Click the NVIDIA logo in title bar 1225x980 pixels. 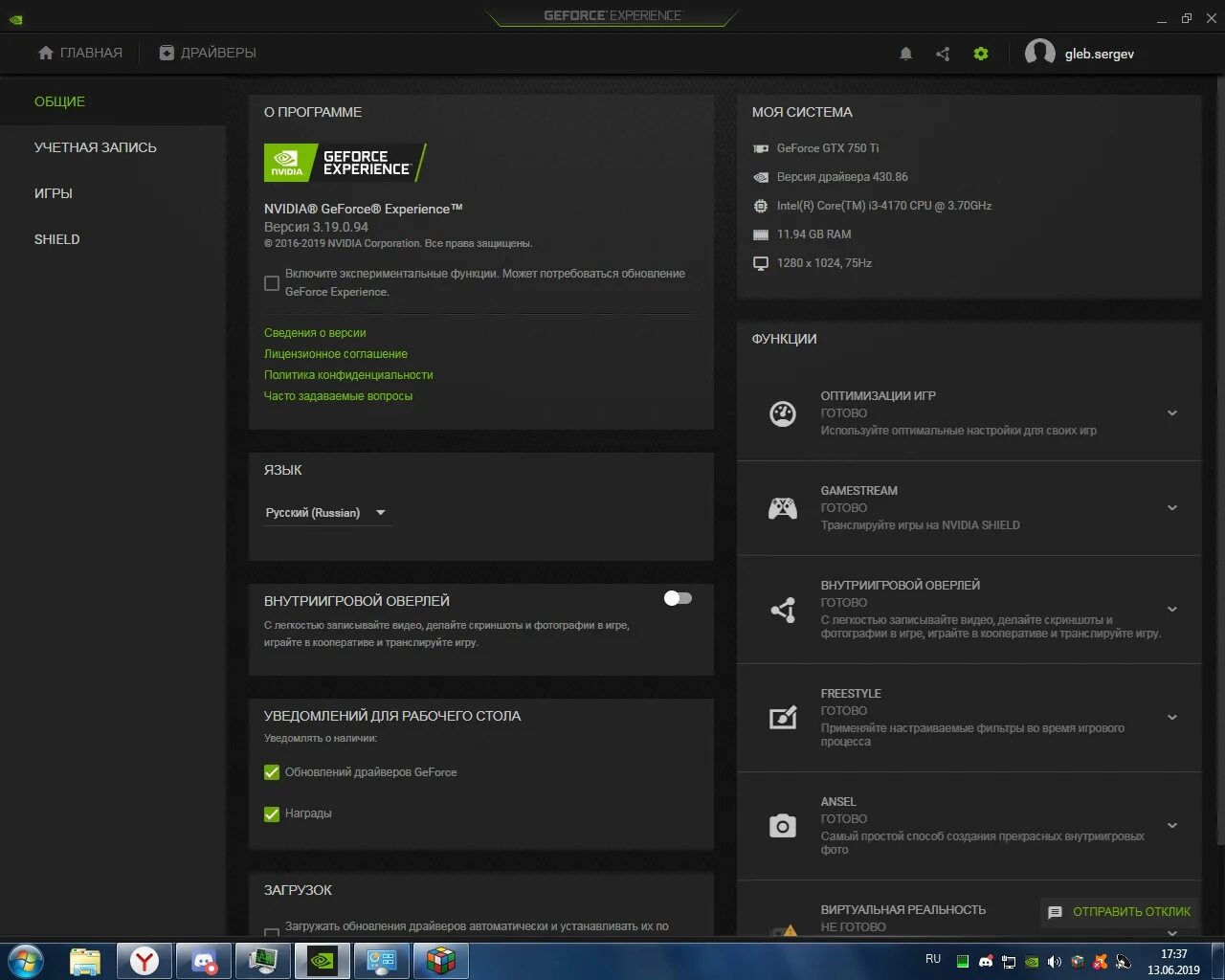pos(15,18)
